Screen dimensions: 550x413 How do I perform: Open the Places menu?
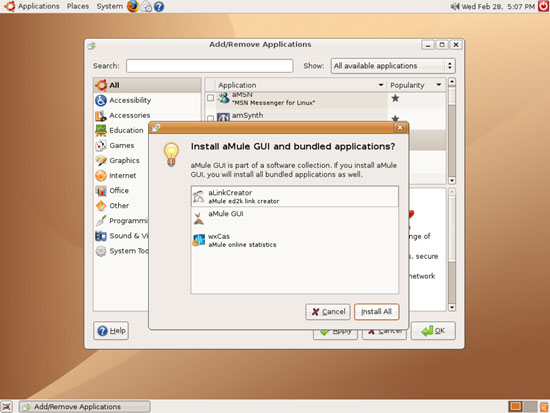[78, 6]
